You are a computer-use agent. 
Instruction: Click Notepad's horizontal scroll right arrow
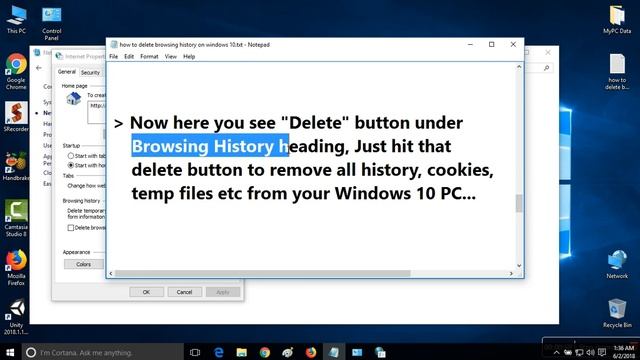pyautogui.click(x=511, y=273)
